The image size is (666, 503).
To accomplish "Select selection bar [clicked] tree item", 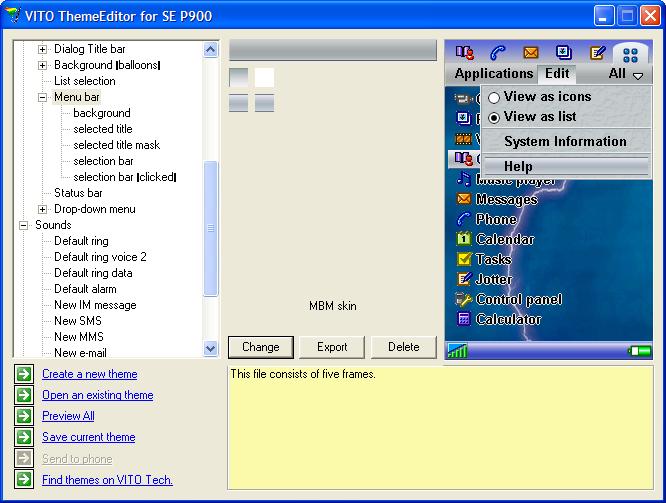I will (x=124, y=177).
